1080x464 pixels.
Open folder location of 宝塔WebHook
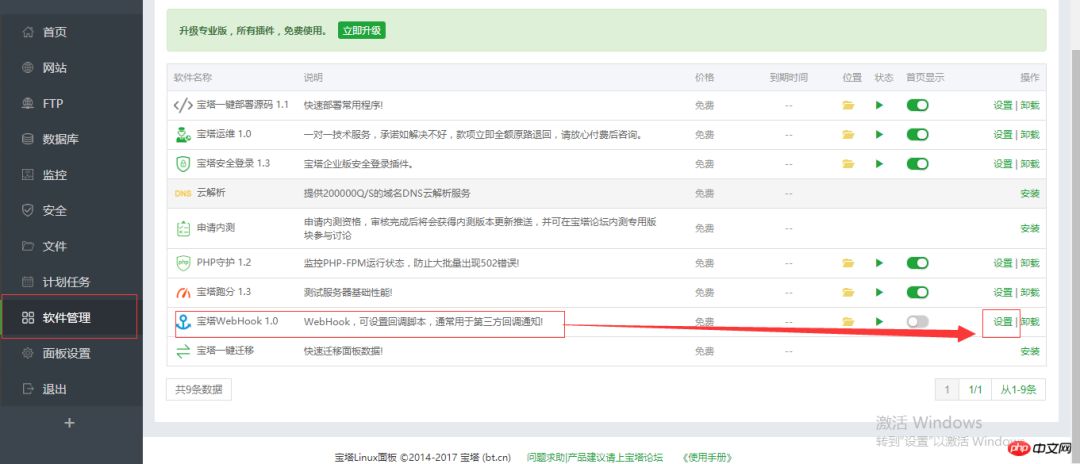pyautogui.click(x=848, y=321)
